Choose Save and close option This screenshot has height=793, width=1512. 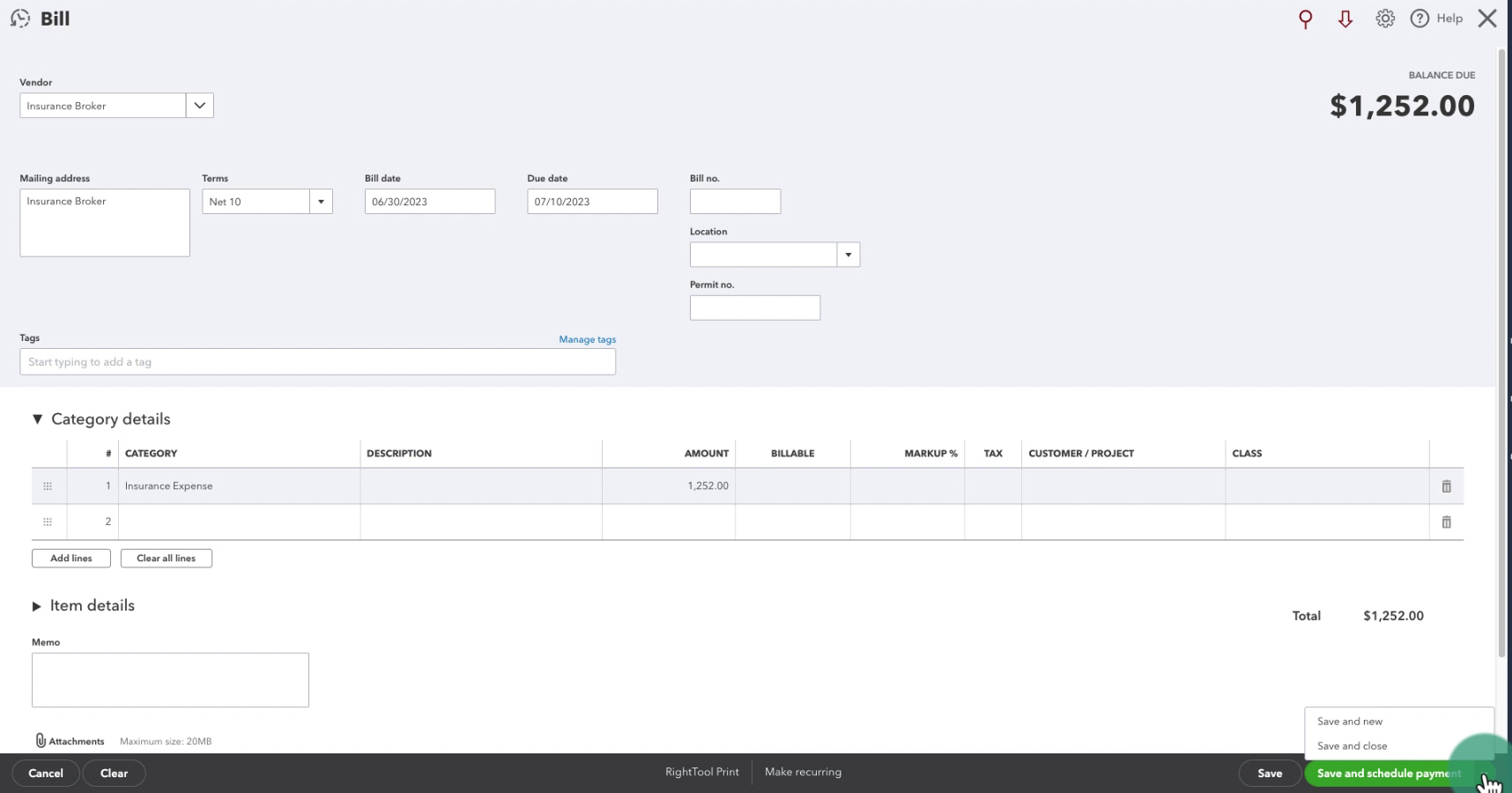pos(1352,746)
